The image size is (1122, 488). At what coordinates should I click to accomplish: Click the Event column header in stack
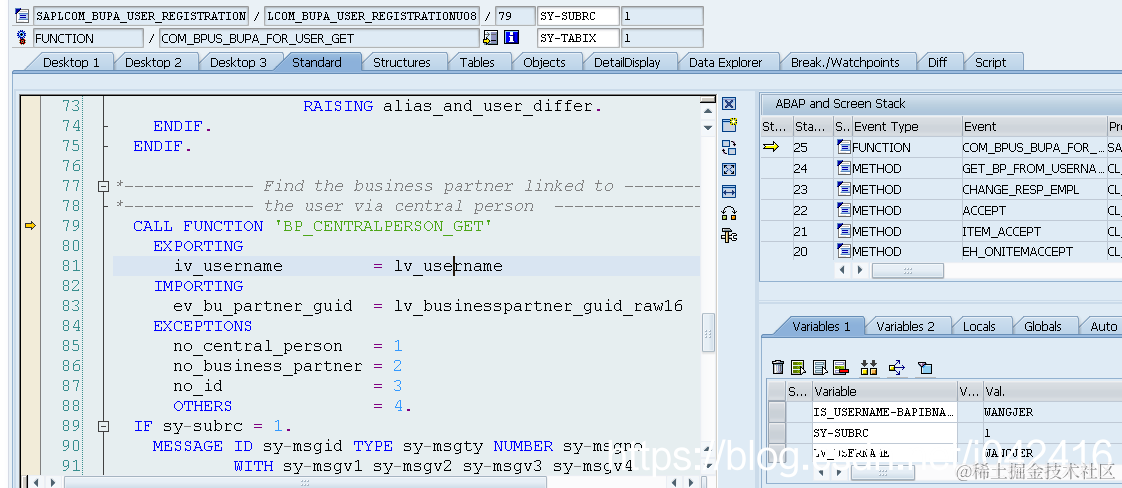1033,127
